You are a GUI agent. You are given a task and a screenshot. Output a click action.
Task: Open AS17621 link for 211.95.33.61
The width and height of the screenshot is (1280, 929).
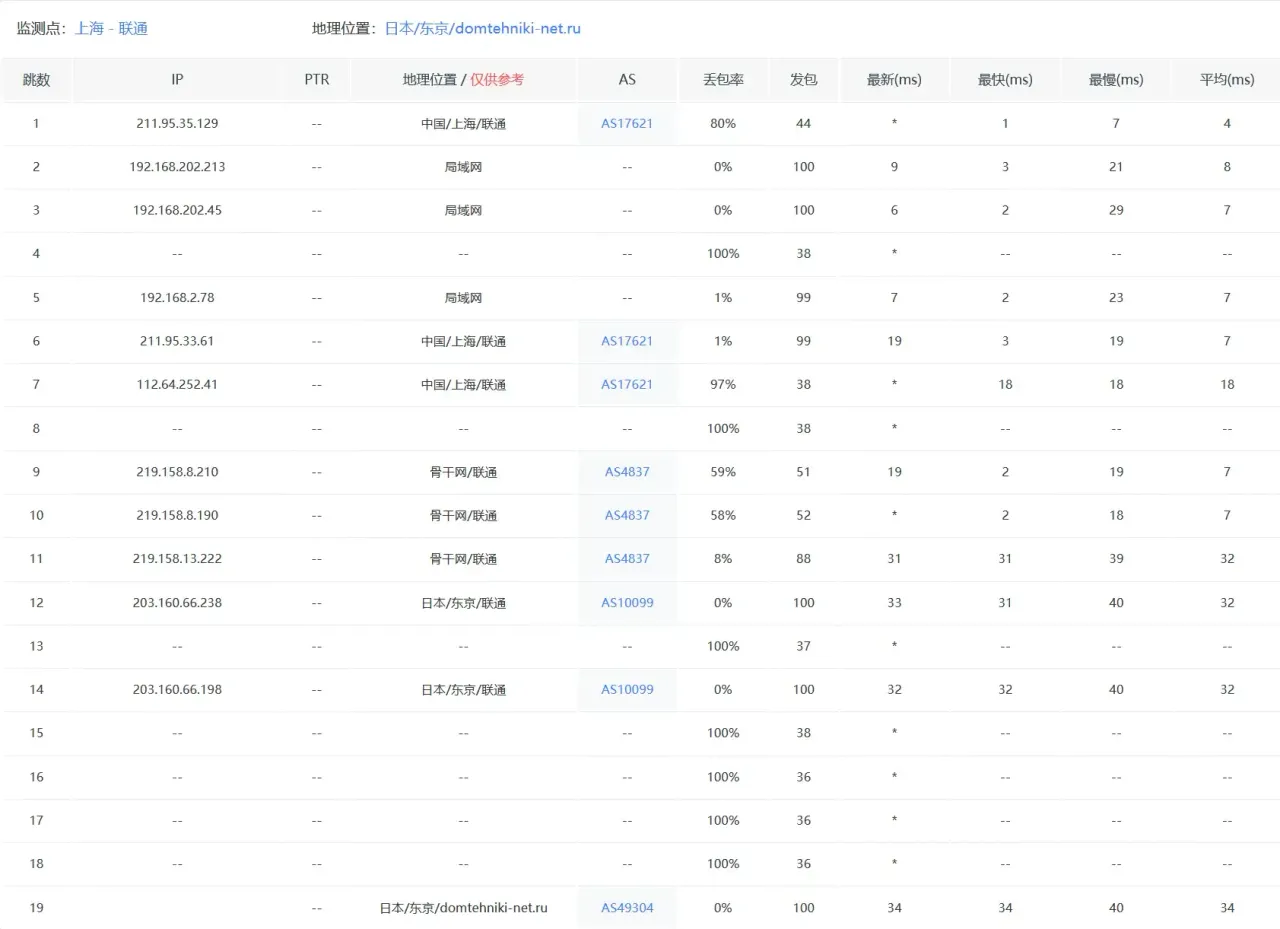click(627, 341)
